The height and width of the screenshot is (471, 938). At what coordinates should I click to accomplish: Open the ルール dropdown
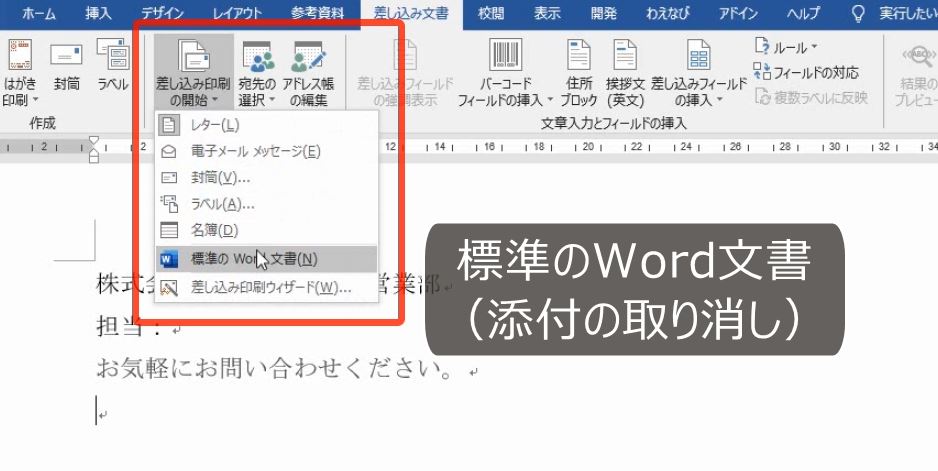786,47
